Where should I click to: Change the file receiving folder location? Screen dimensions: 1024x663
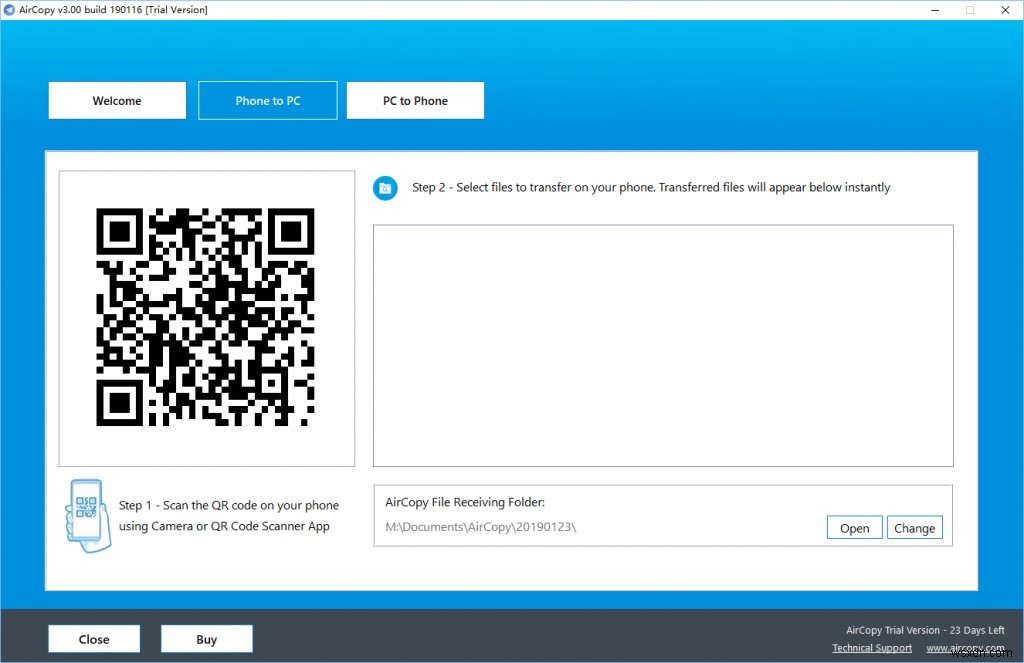(914, 527)
